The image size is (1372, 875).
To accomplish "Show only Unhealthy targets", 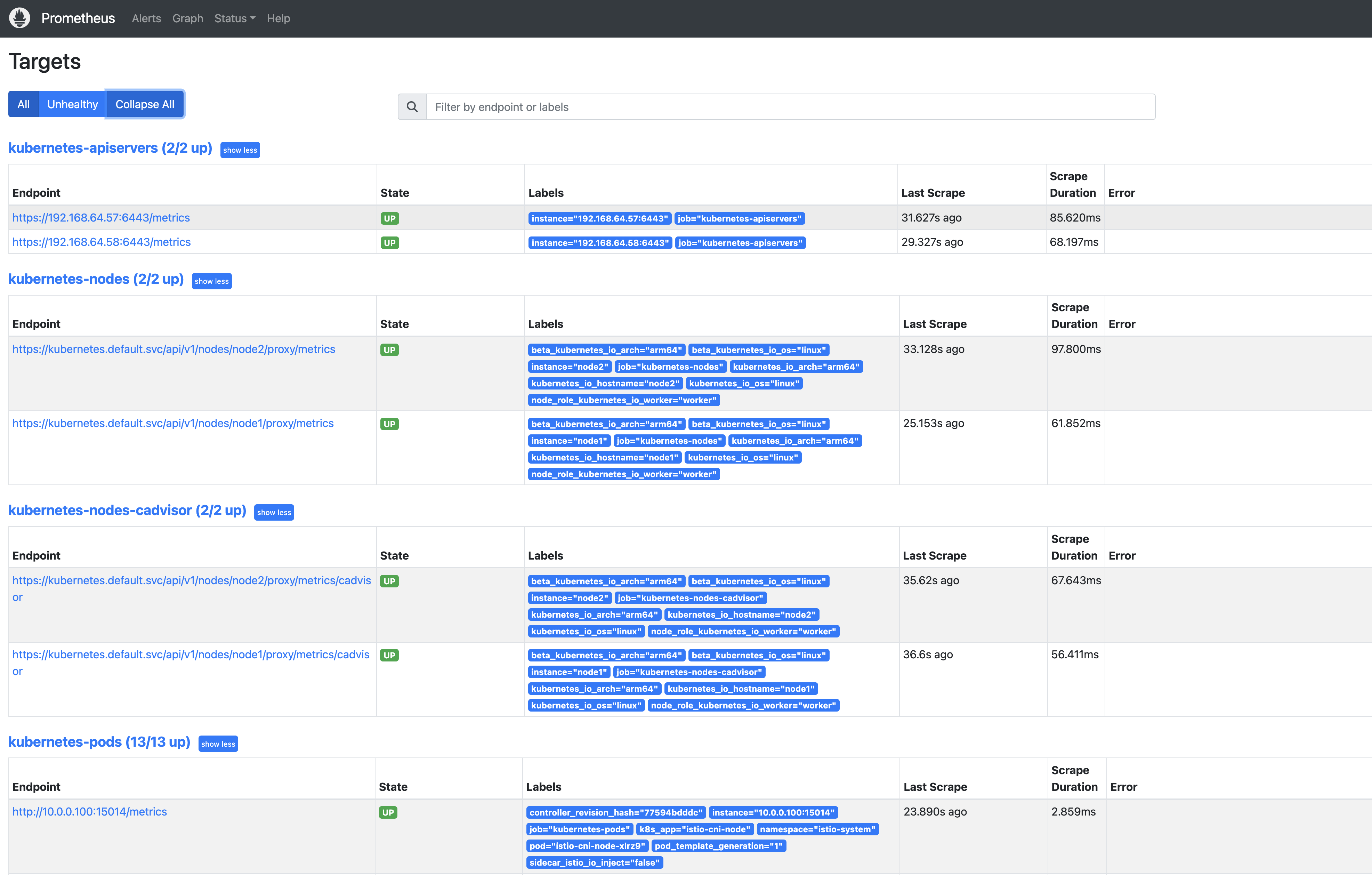I will pyautogui.click(x=72, y=104).
